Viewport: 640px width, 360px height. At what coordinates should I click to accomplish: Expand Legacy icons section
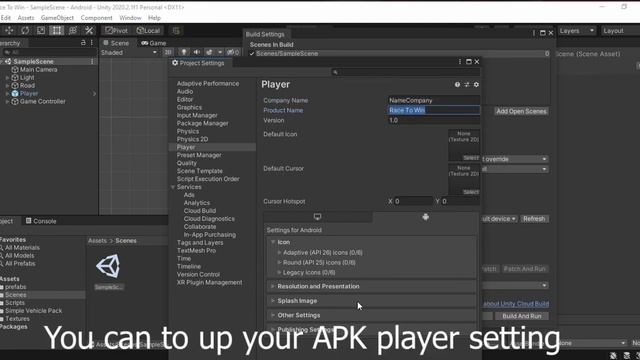pos(279,273)
